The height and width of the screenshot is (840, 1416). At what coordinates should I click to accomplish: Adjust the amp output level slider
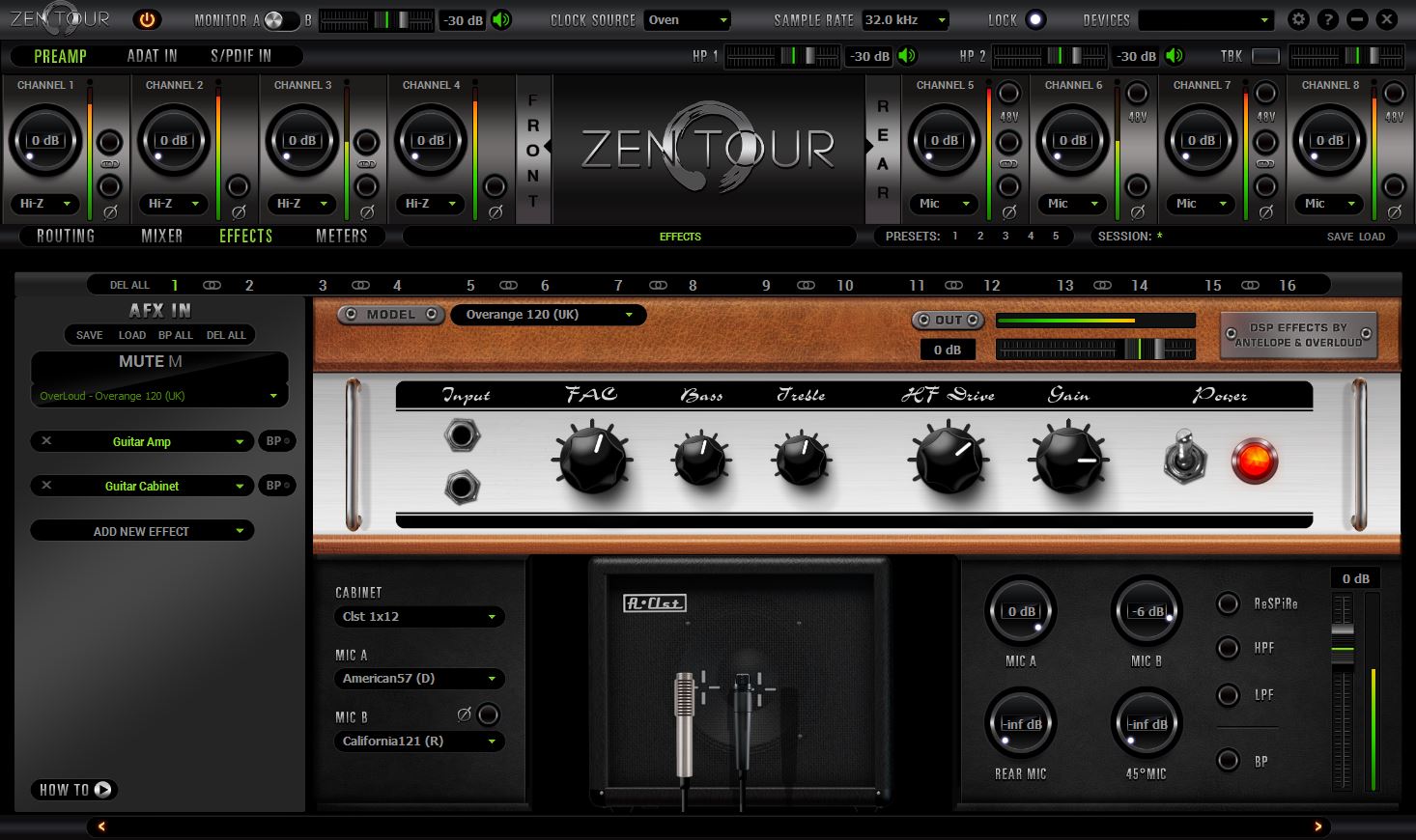[x=1095, y=350]
